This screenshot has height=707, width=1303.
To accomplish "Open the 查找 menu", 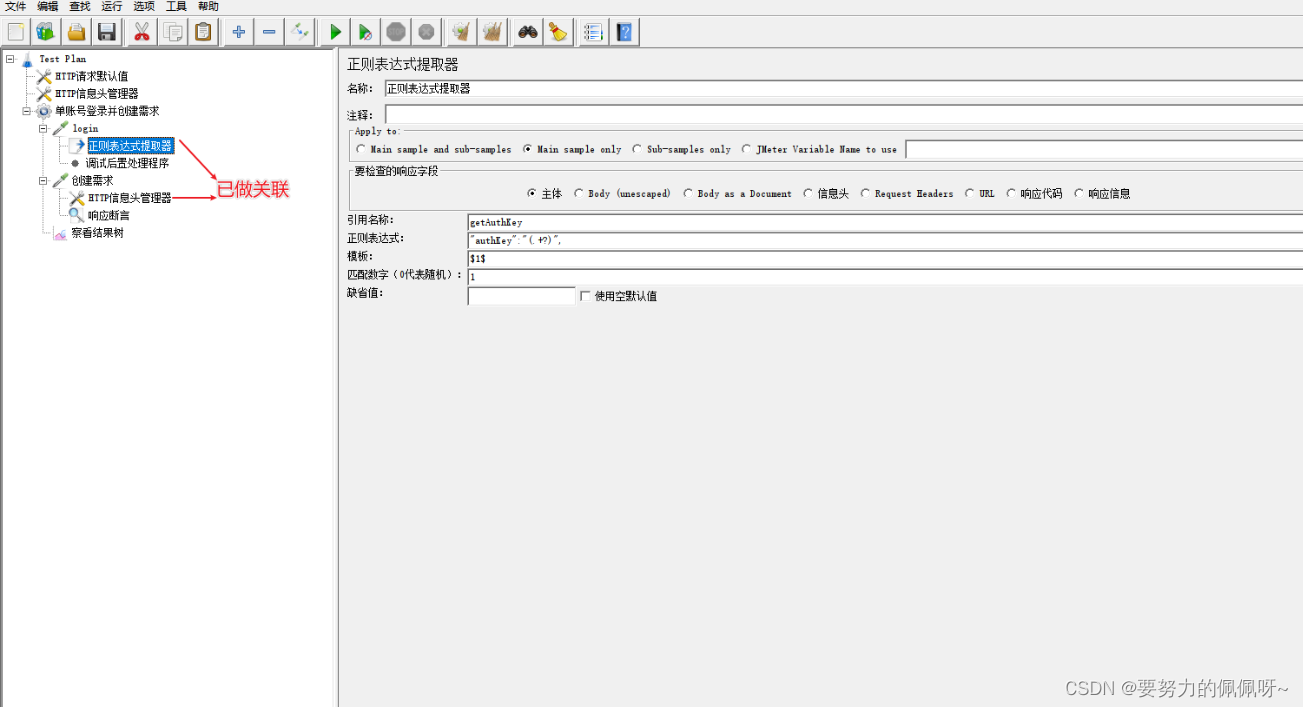I will pyautogui.click(x=79, y=7).
